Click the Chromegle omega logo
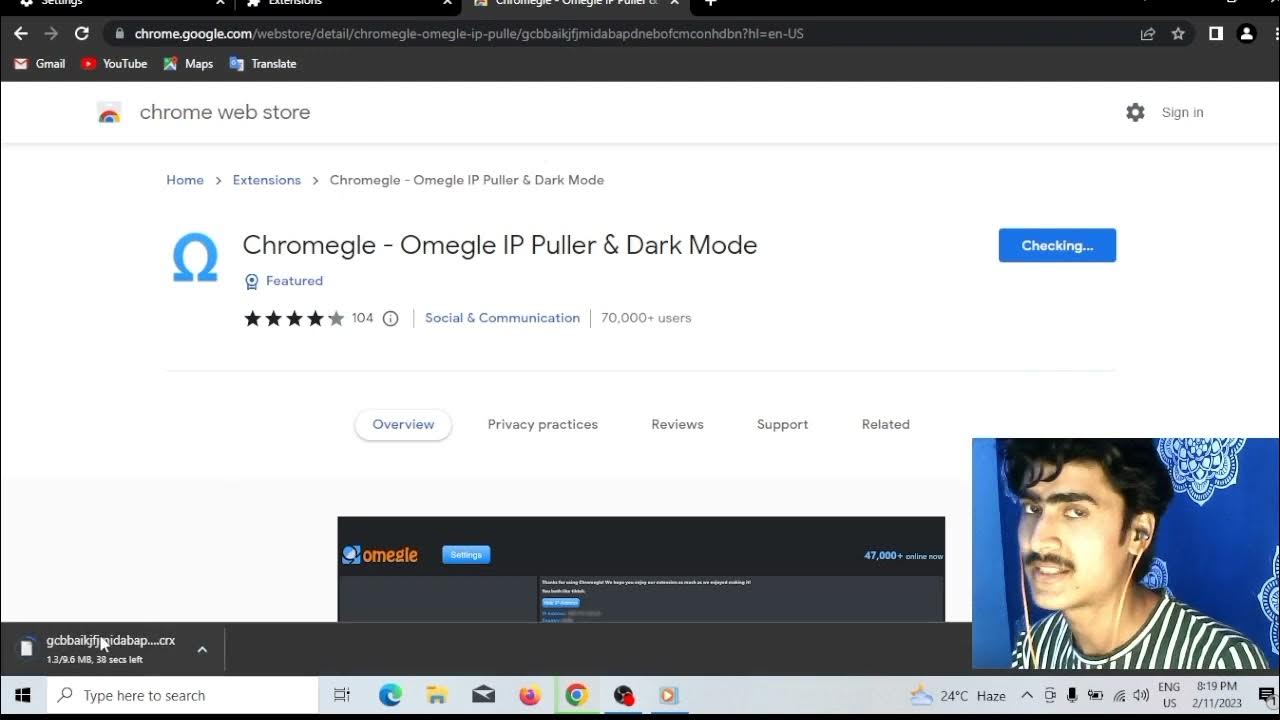The height and width of the screenshot is (720, 1280). pos(195,258)
